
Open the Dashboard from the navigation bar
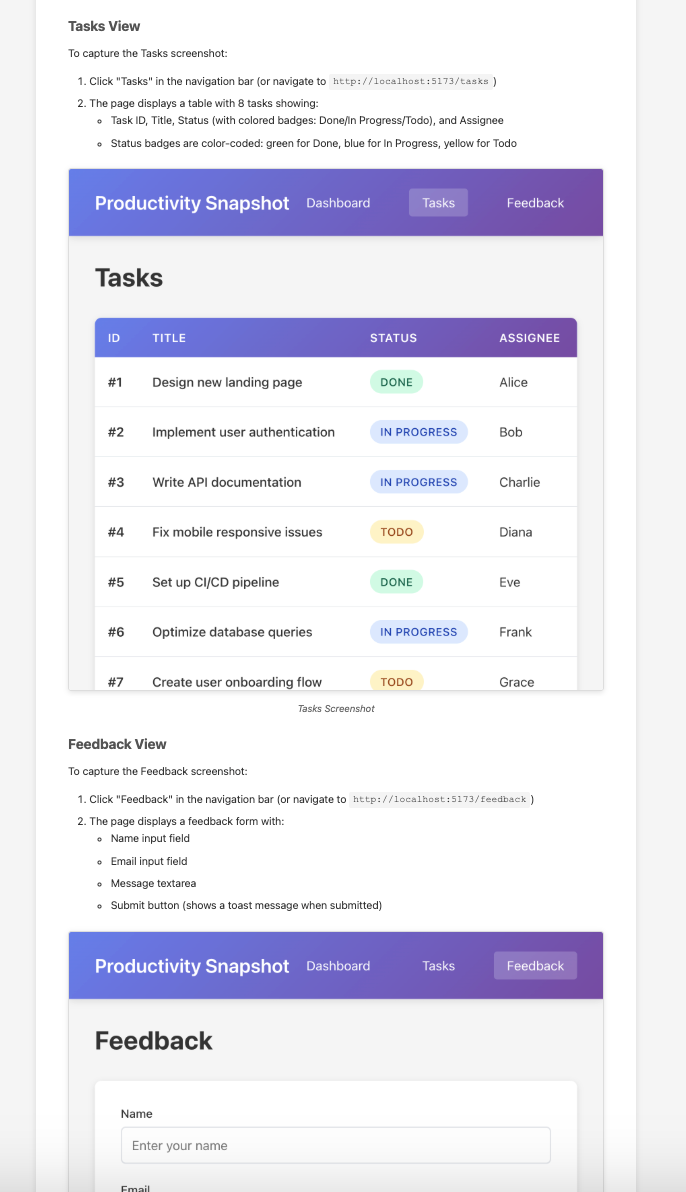[x=337, y=202]
